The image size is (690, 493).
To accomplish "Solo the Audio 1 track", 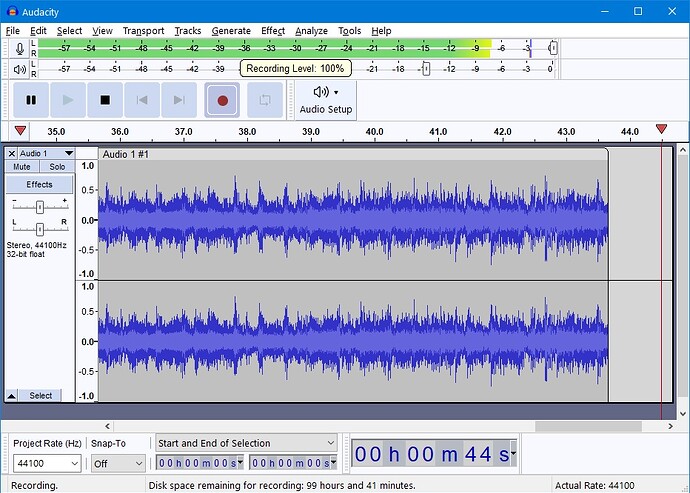I will click(57, 167).
